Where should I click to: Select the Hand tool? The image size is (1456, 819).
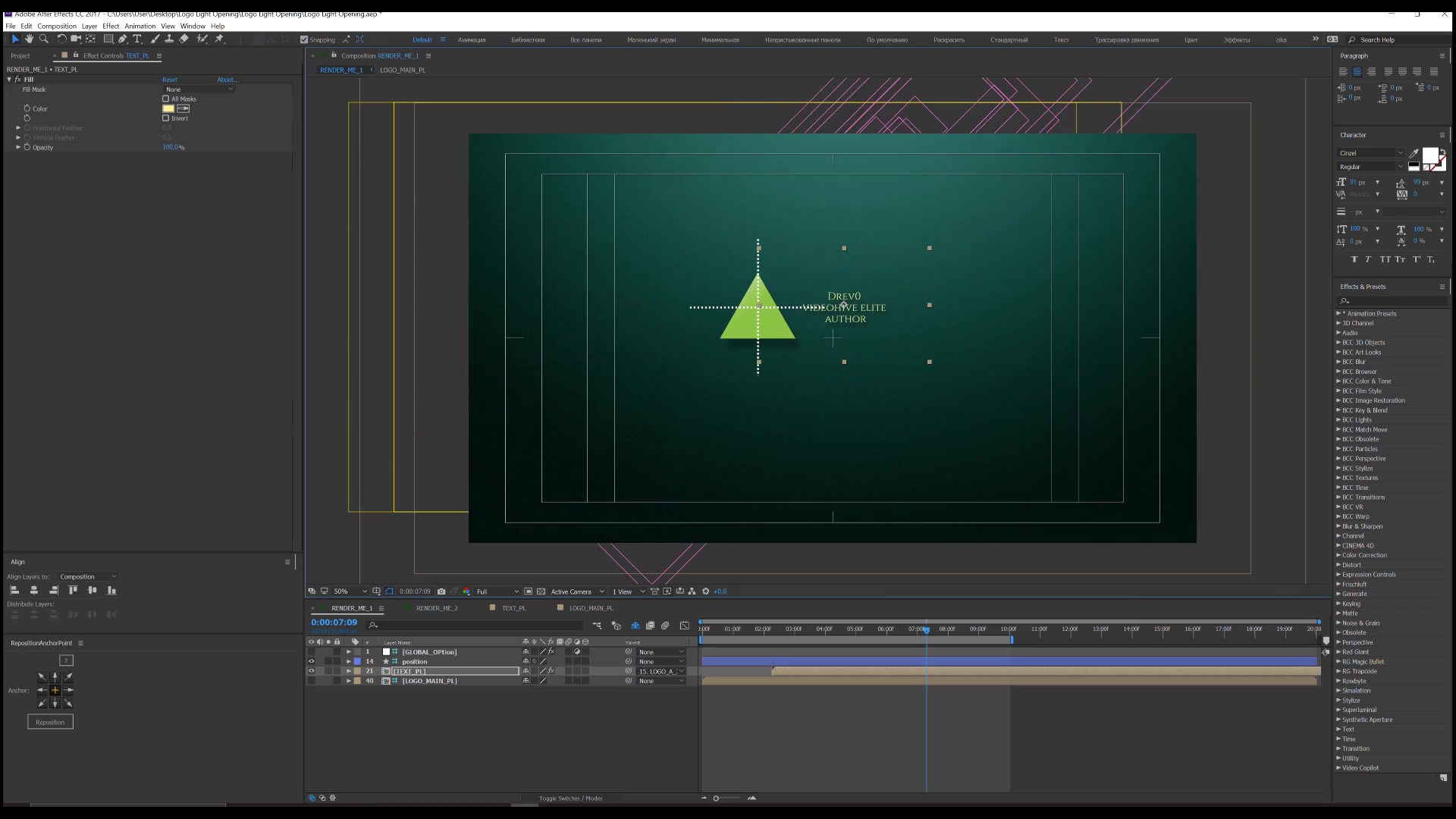[29, 39]
